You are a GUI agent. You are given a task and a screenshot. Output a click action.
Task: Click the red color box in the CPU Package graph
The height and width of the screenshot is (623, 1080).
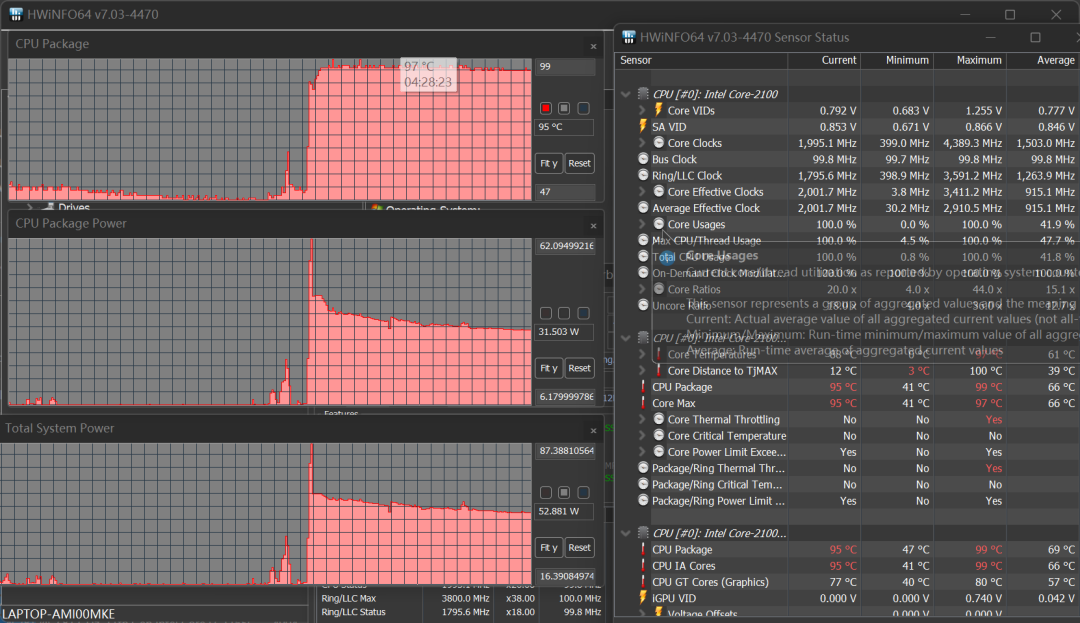(x=546, y=108)
